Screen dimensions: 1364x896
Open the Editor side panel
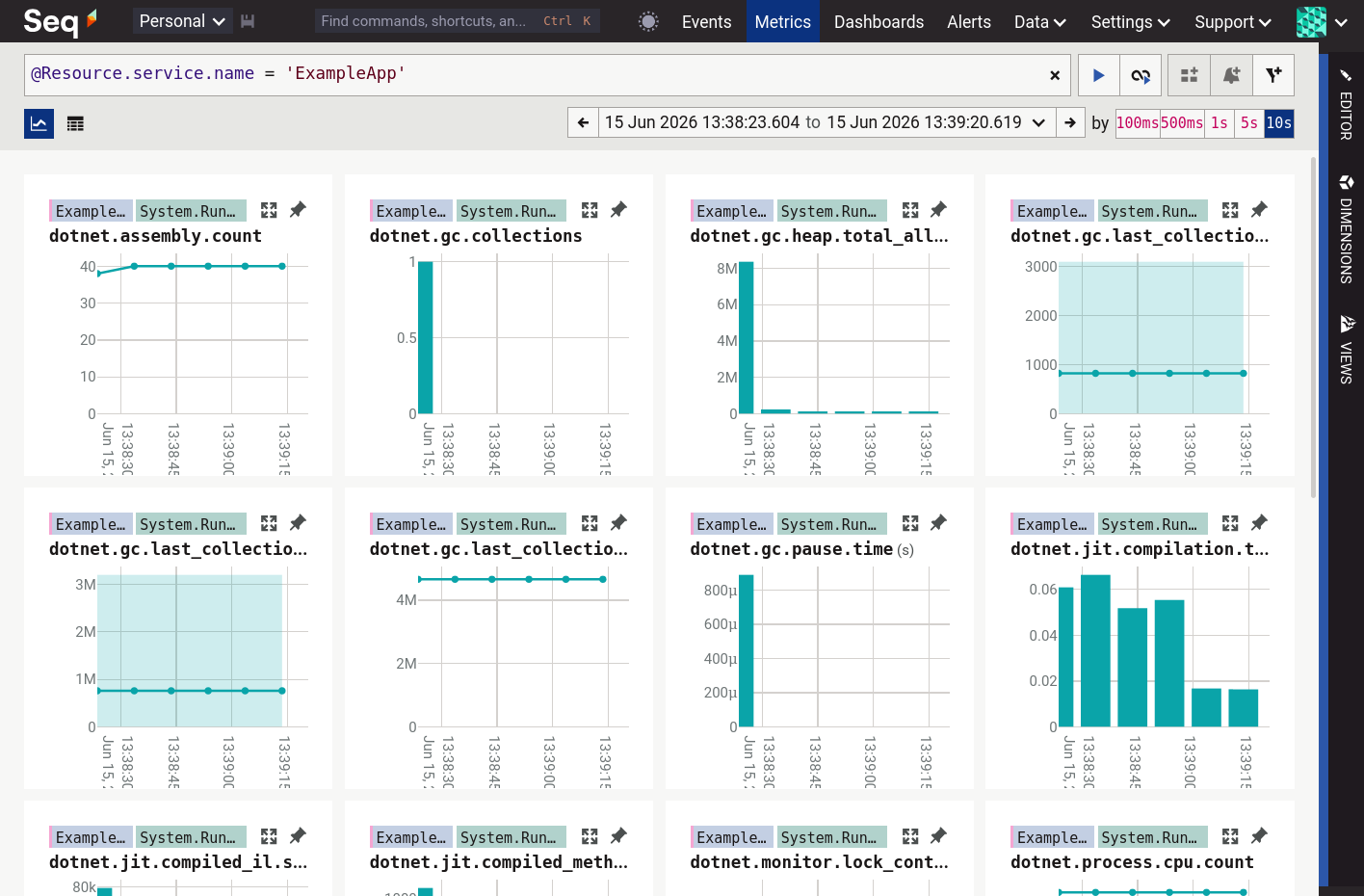coord(1346,104)
